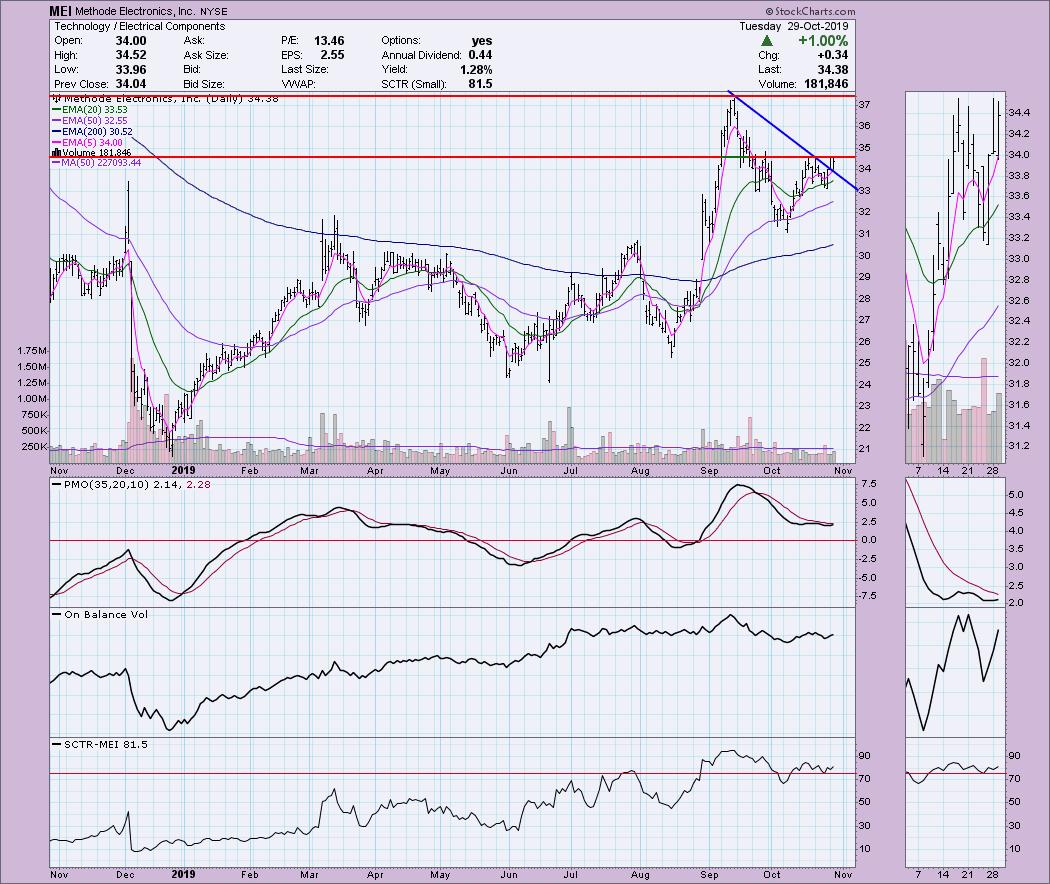
Task: Select the Prev Close value 34.04
Action: click(x=131, y=84)
